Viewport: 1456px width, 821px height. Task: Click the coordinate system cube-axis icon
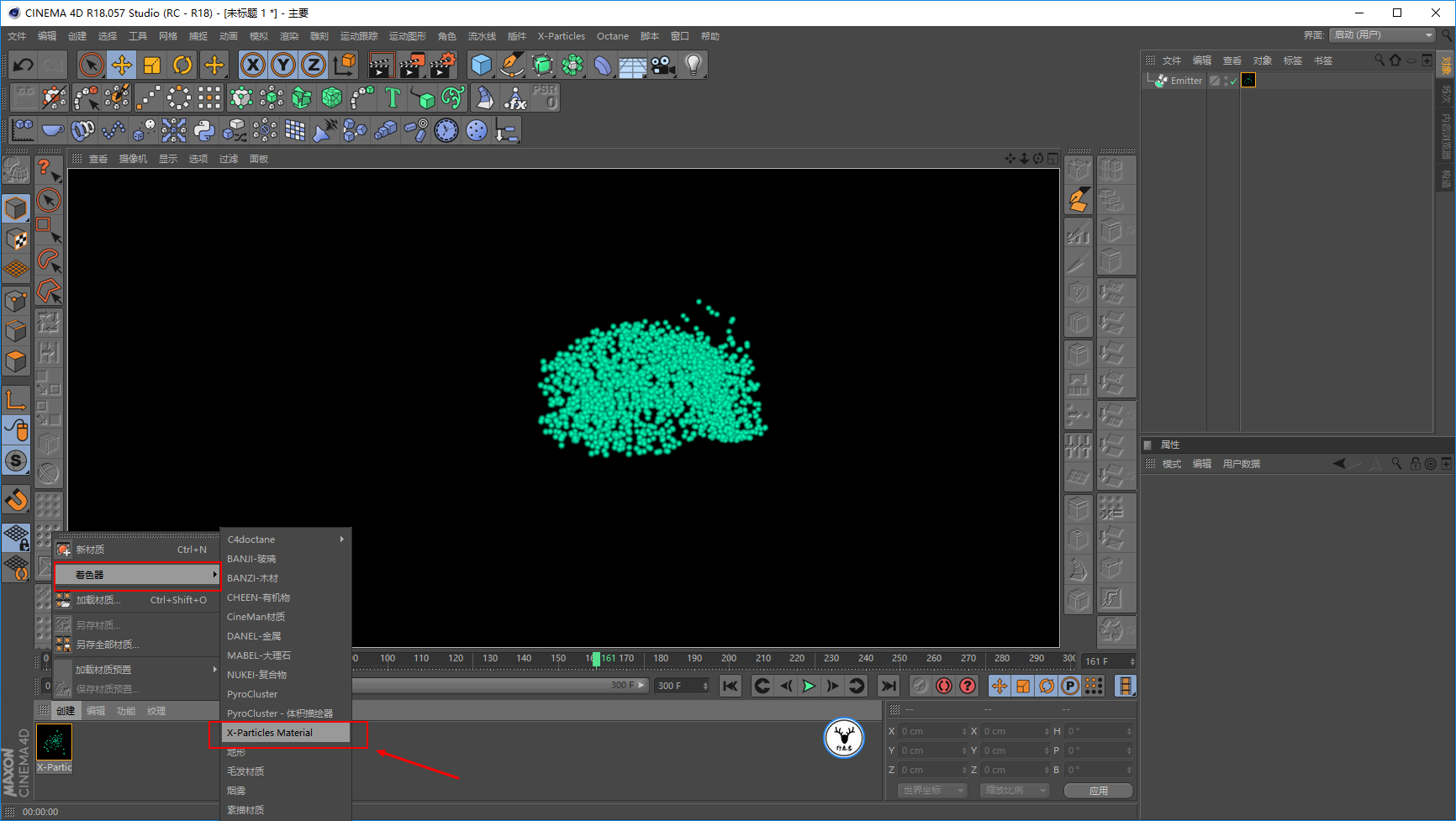[x=344, y=65]
